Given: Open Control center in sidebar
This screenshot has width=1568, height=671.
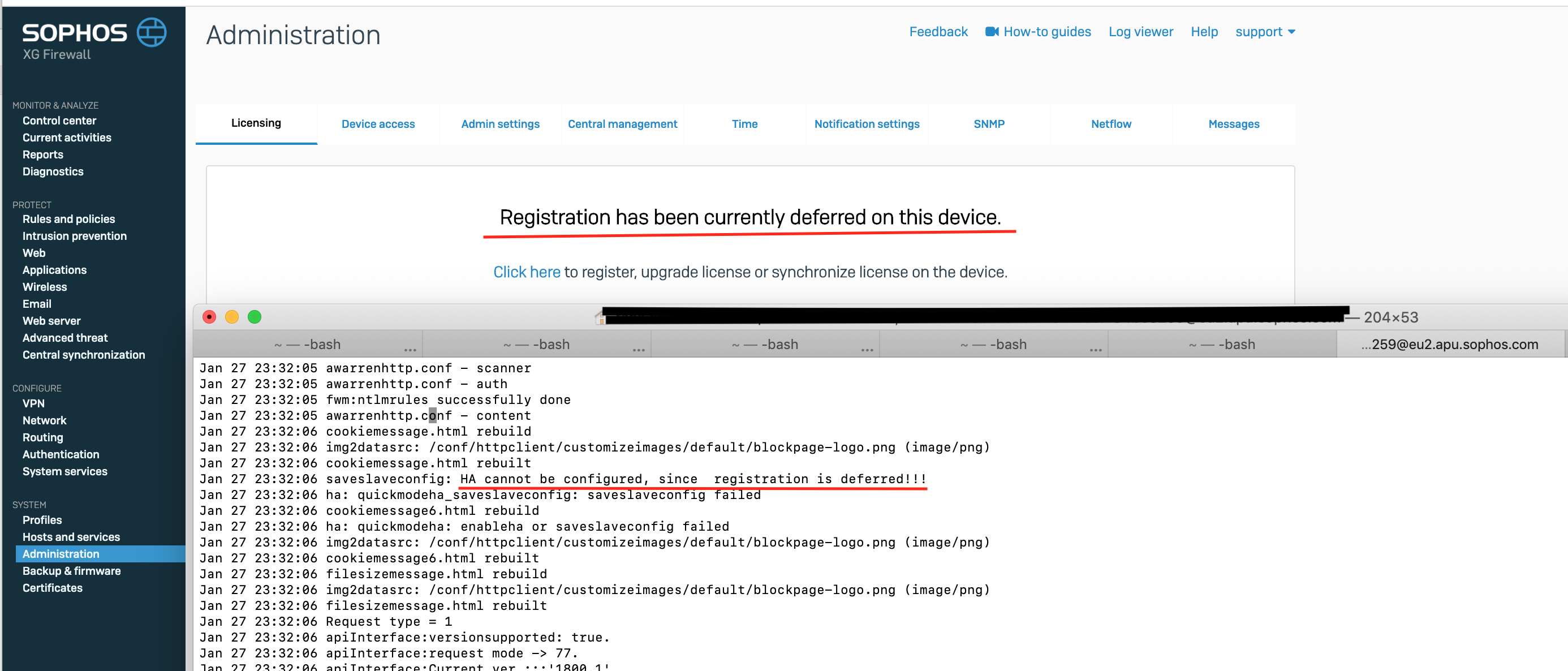Looking at the screenshot, I should click(59, 121).
